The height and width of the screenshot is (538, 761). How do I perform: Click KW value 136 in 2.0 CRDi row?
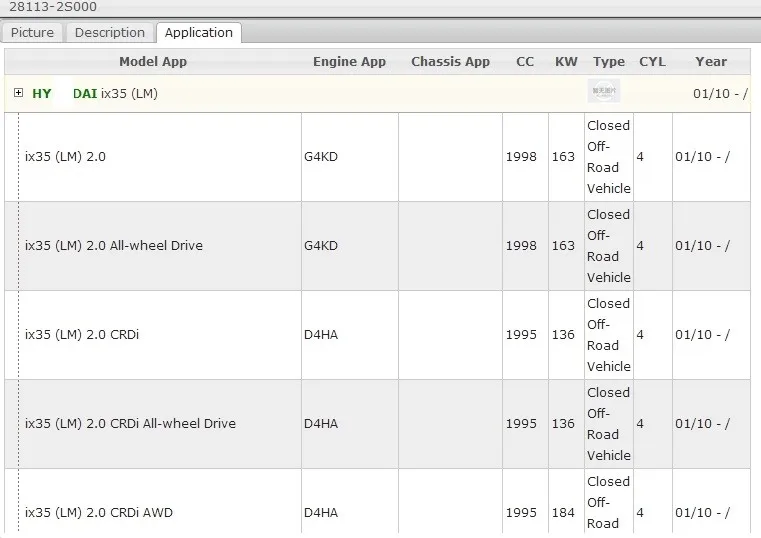(563, 335)
